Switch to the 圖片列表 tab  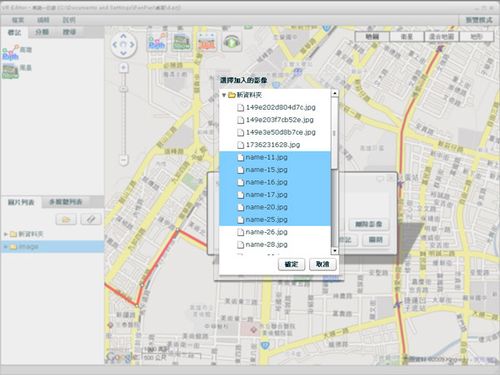coord(21,202)
